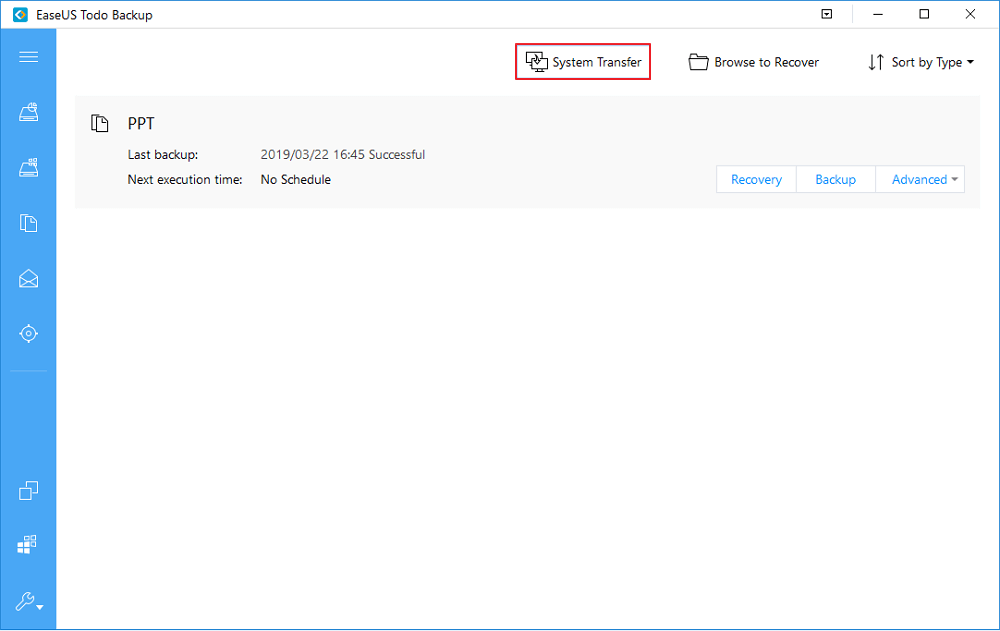Open Browse to Recover
Viewport: 1000px width, 631px height.
pyautogui.click(x=753, y=61)
